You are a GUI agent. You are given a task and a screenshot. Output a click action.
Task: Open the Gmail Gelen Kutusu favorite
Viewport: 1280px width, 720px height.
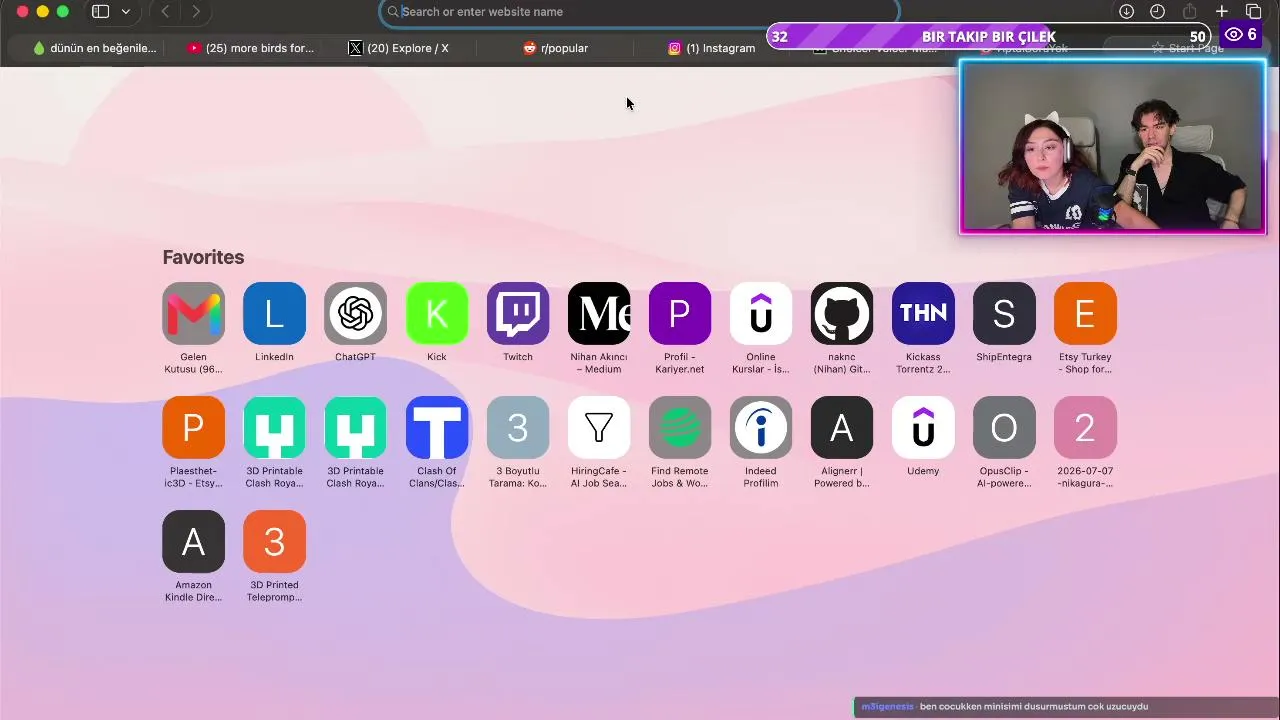pyautogui.click(x=193, y=314)
